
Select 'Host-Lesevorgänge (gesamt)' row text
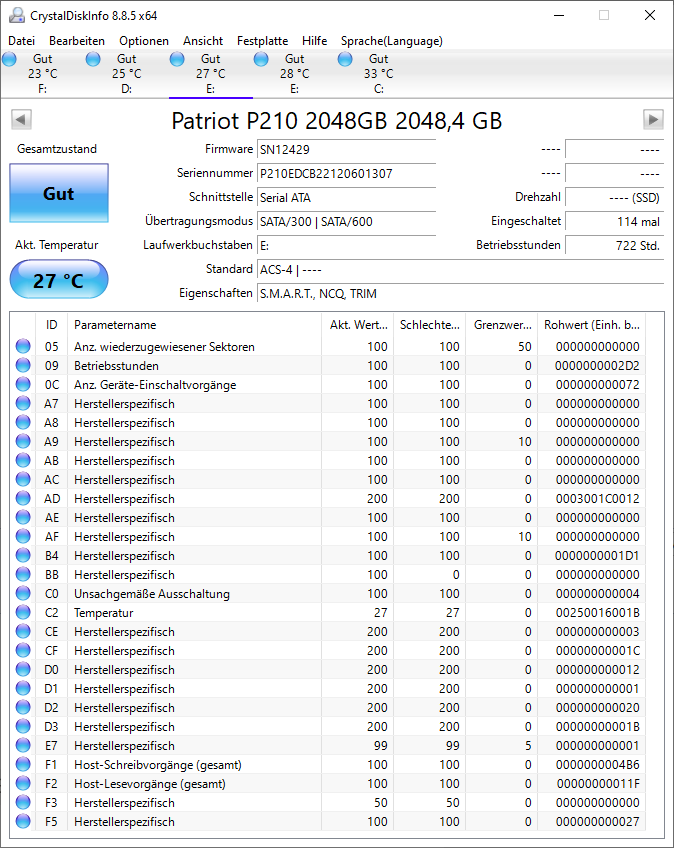pyautogui.click(x=150, y=784)
